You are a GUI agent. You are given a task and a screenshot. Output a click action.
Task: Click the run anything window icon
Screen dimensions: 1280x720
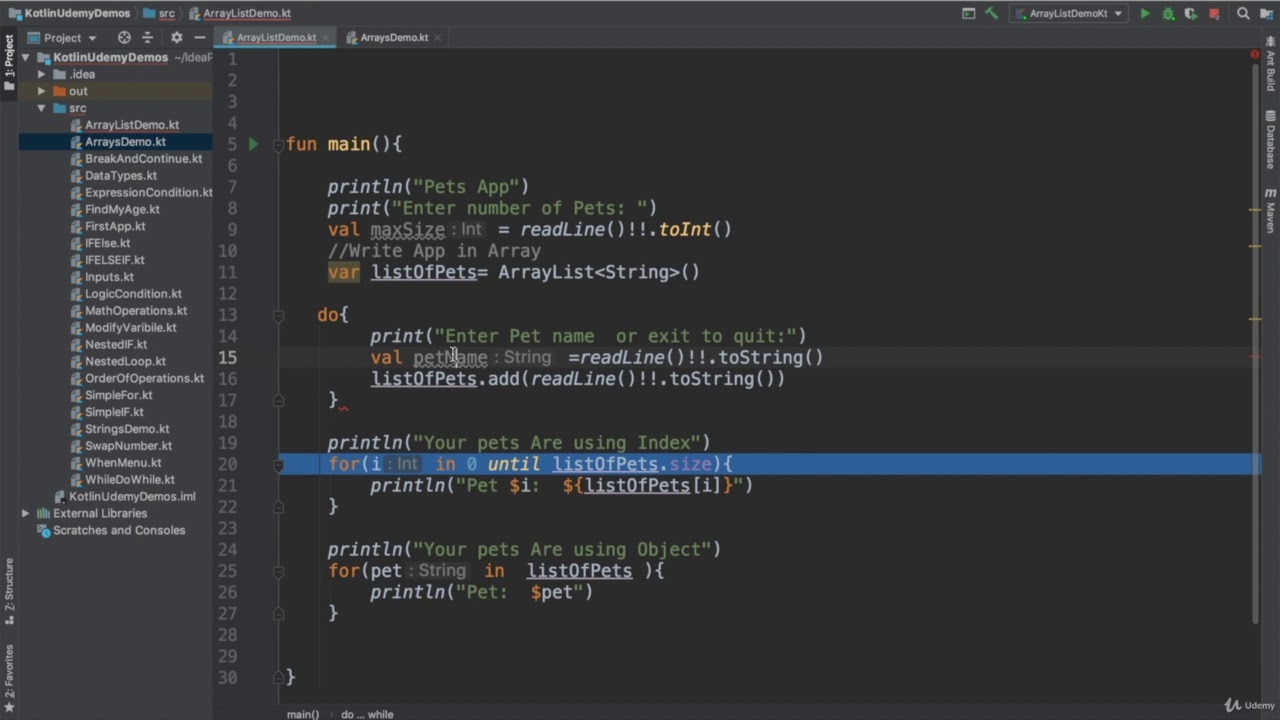click(968, 14)
